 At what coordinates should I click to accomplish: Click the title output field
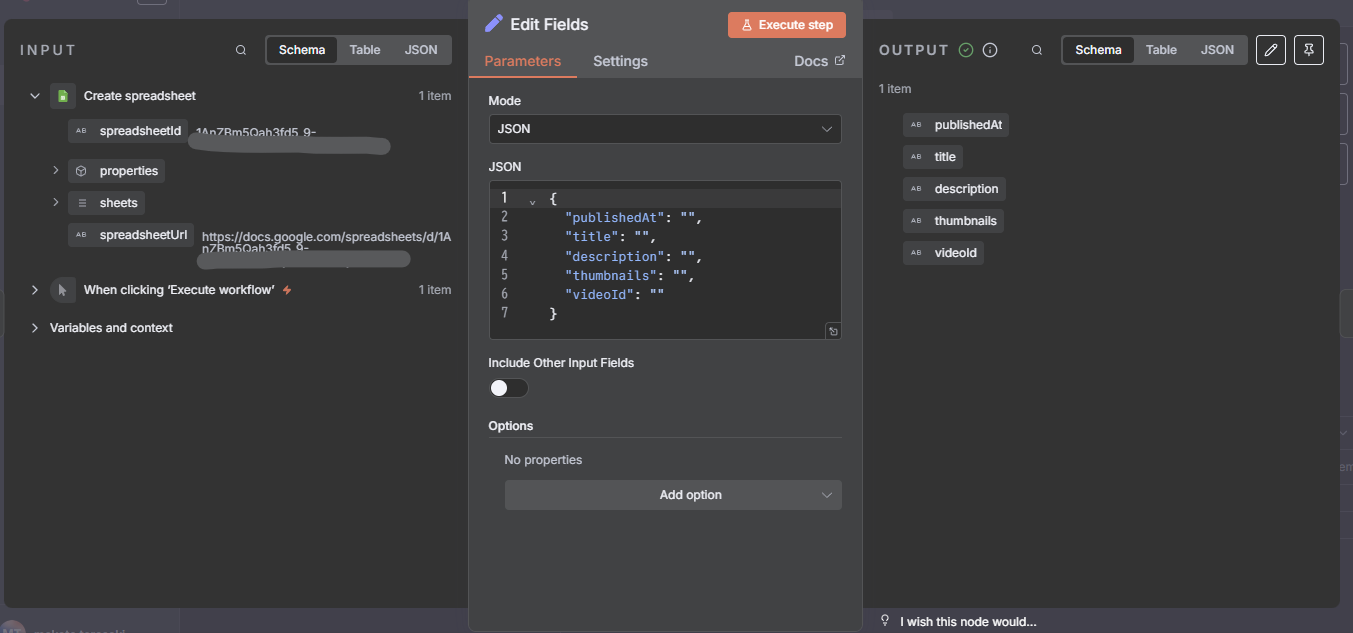[x=933, y=157]
